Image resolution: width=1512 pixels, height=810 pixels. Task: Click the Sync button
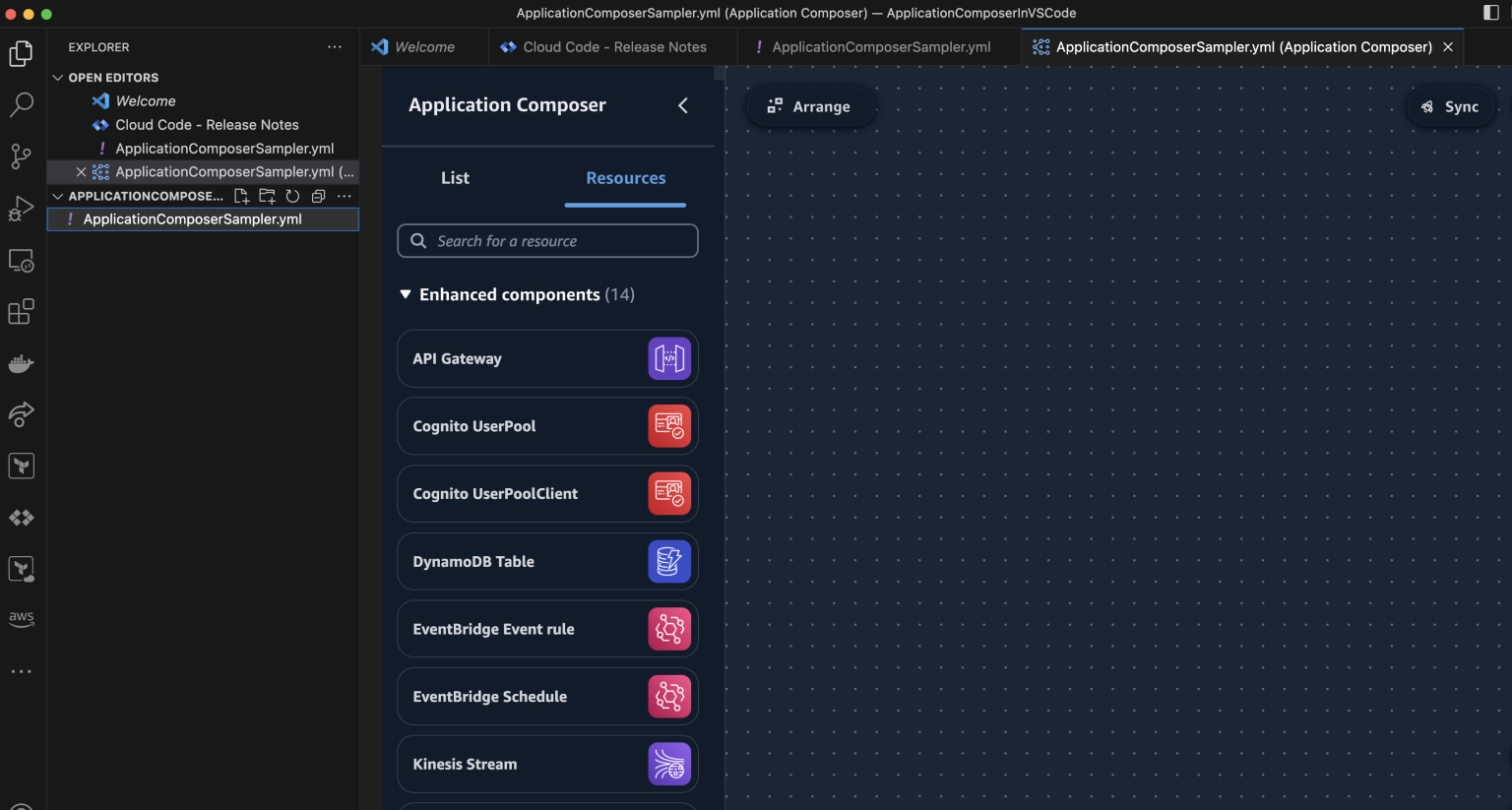point(1450,106)
